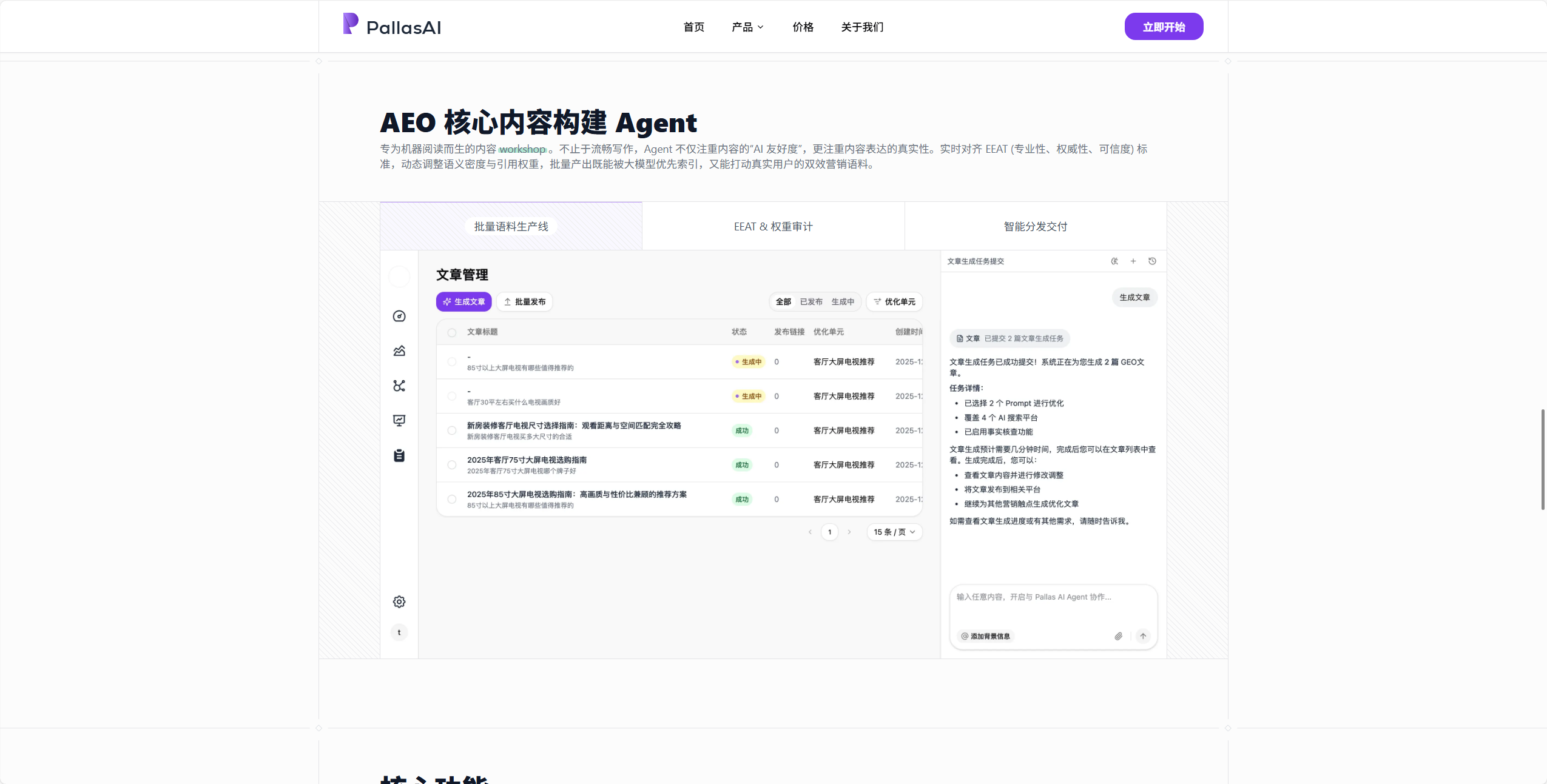This screenshot has width=1547, height=784.
Task: Click the 生成文章 chat bubble
Action: [x=1134, y=297]
